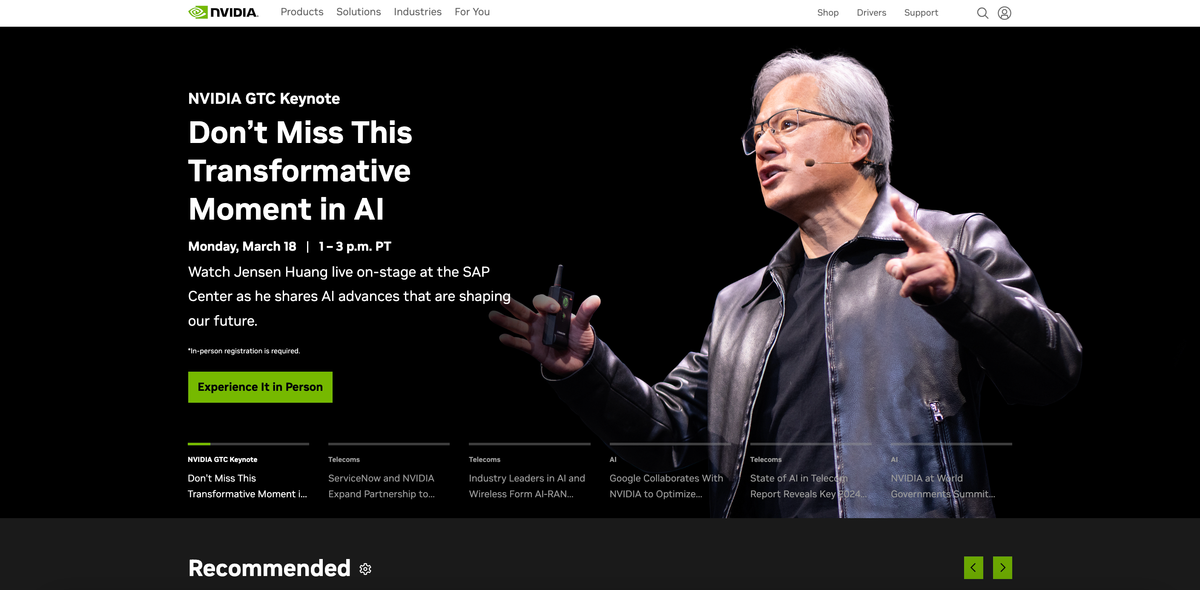Go to next recommended items arrow
Viewport: 1200px width, 590px height.
click(x=1003, y=568)
